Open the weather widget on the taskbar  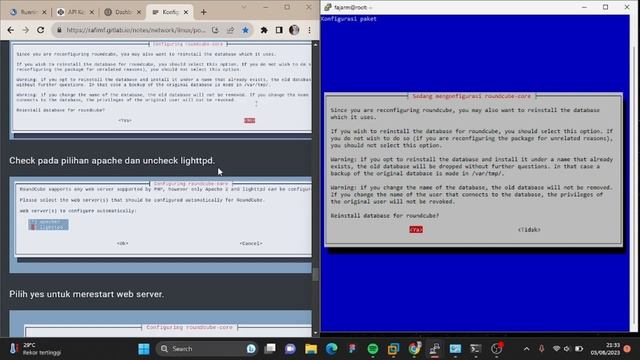click(35, 349)
